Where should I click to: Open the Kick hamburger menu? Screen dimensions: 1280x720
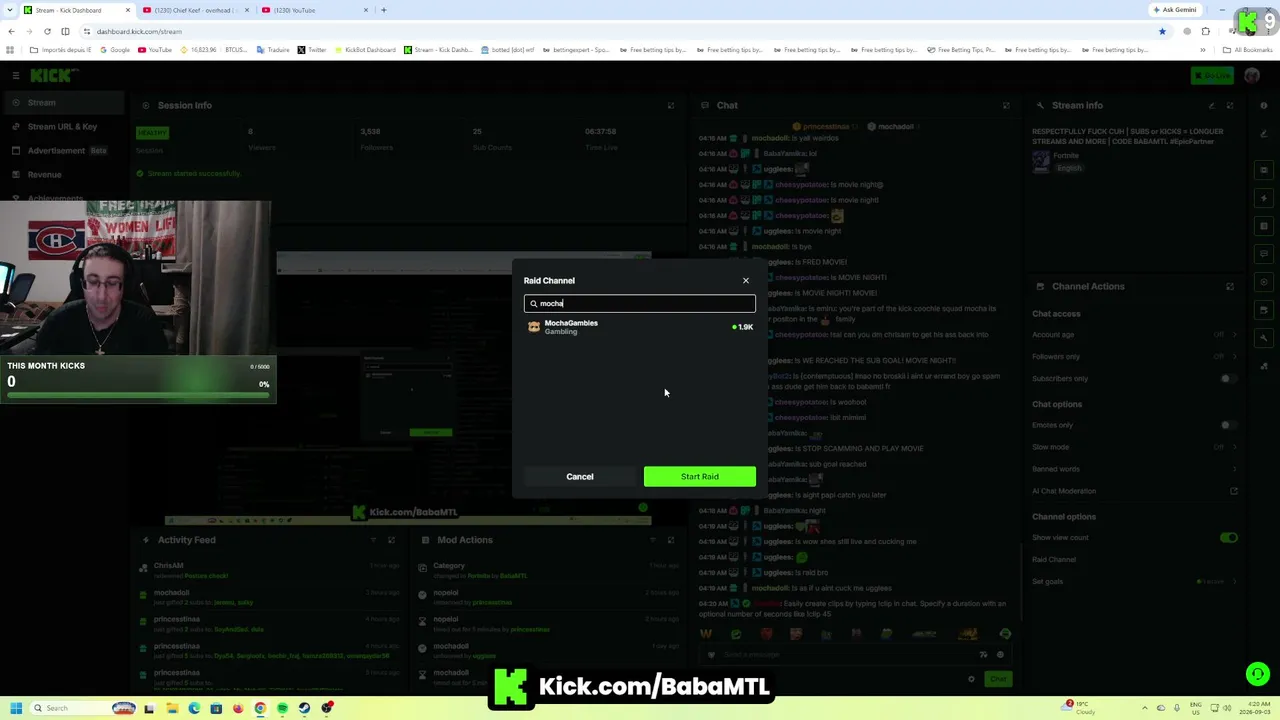pyautogui.click(x=16, y=76)
